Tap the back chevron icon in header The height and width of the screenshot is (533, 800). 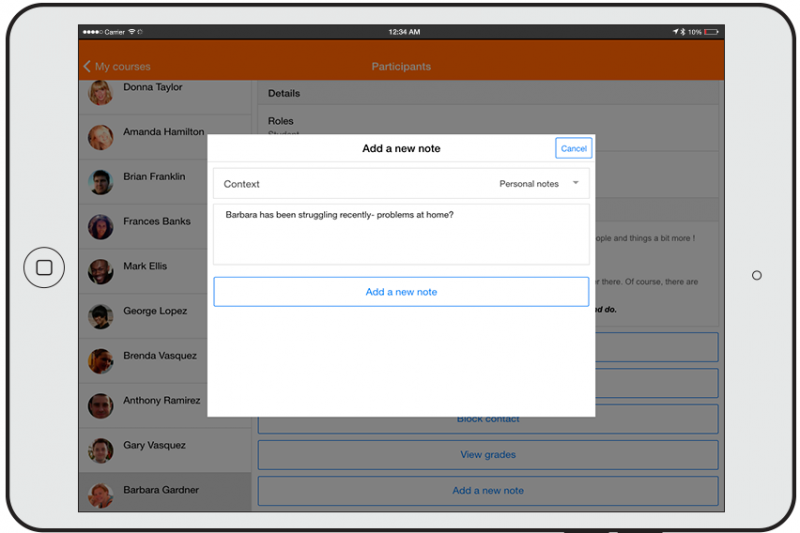(x=87, y=66)
